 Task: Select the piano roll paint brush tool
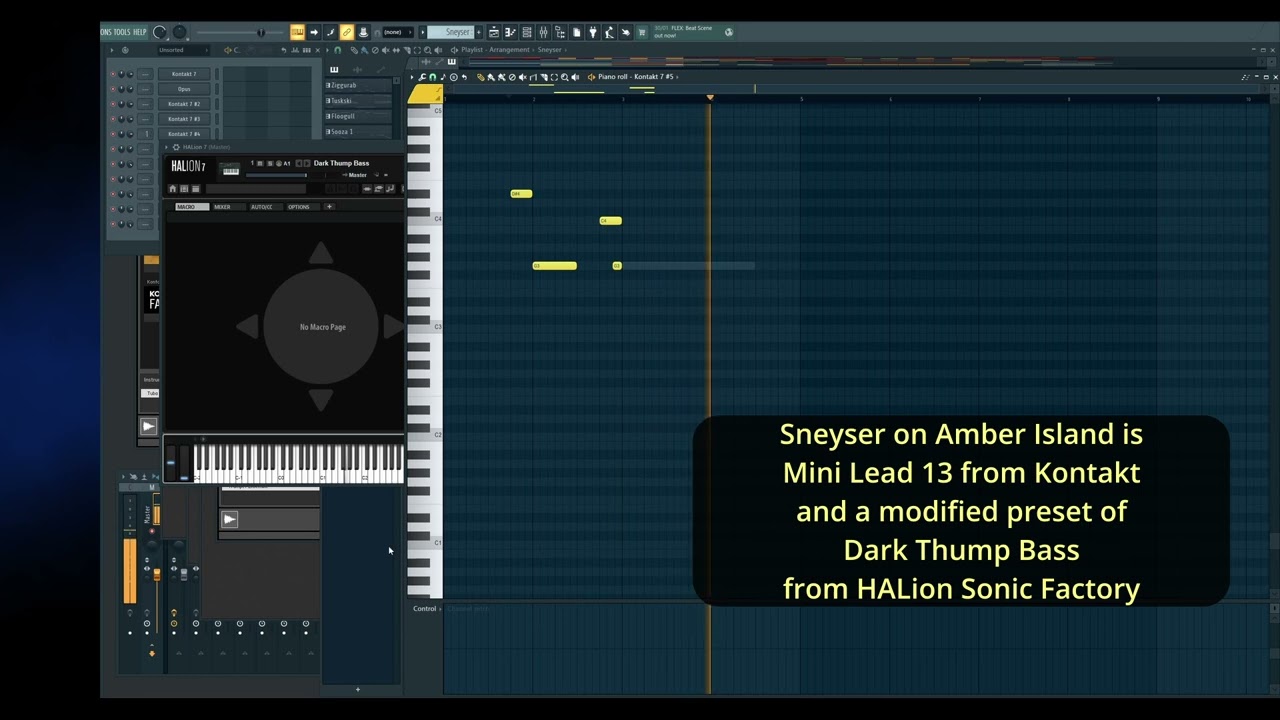pyautogui.click(x=489, y=77)
